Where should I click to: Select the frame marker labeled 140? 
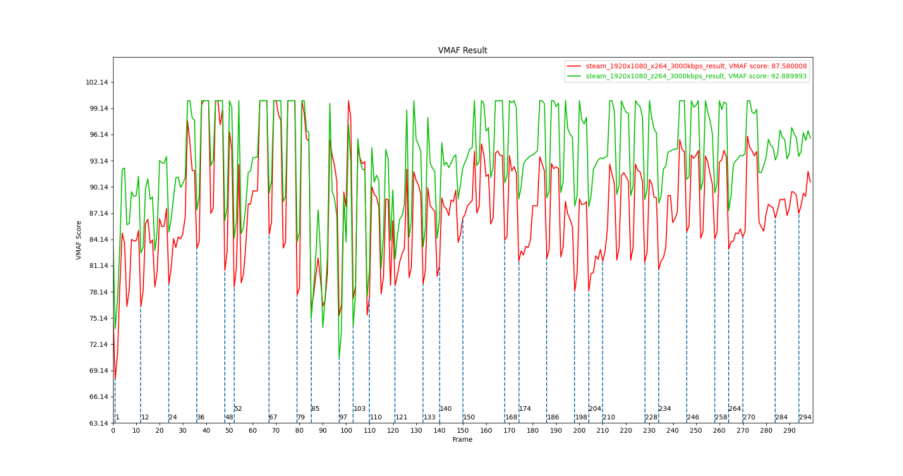click(445, 408)
